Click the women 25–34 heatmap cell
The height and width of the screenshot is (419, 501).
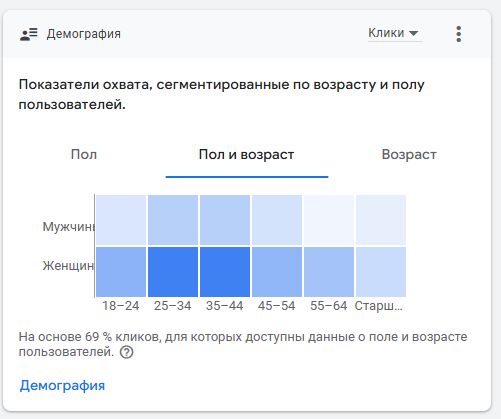point(173,272)
